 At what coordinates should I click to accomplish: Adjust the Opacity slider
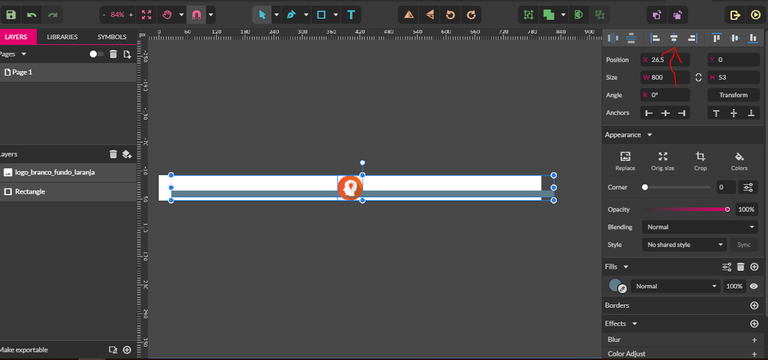pos(686,209)
